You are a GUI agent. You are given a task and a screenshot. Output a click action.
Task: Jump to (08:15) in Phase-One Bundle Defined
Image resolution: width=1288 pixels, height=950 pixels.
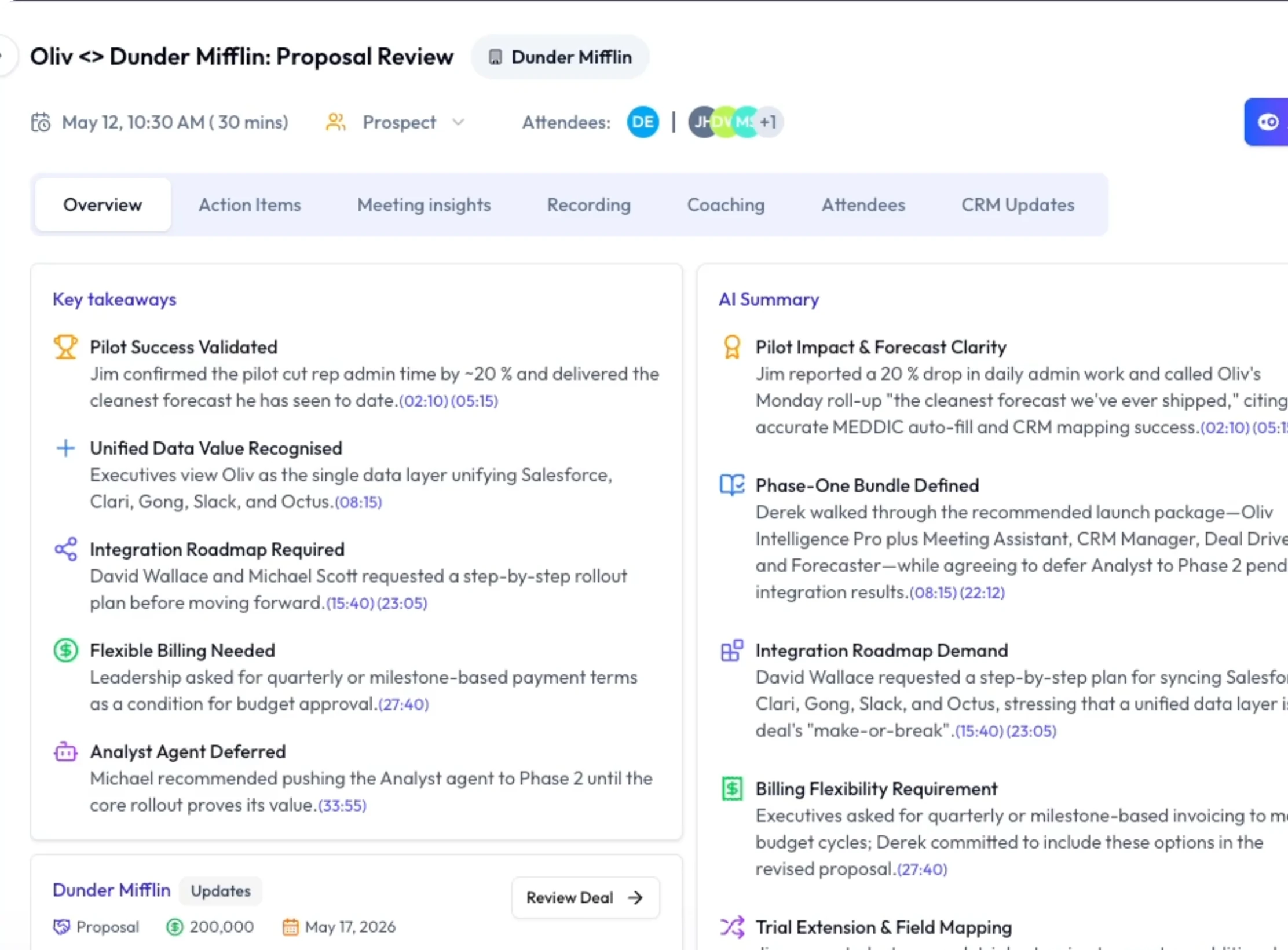tap(933, 593)
